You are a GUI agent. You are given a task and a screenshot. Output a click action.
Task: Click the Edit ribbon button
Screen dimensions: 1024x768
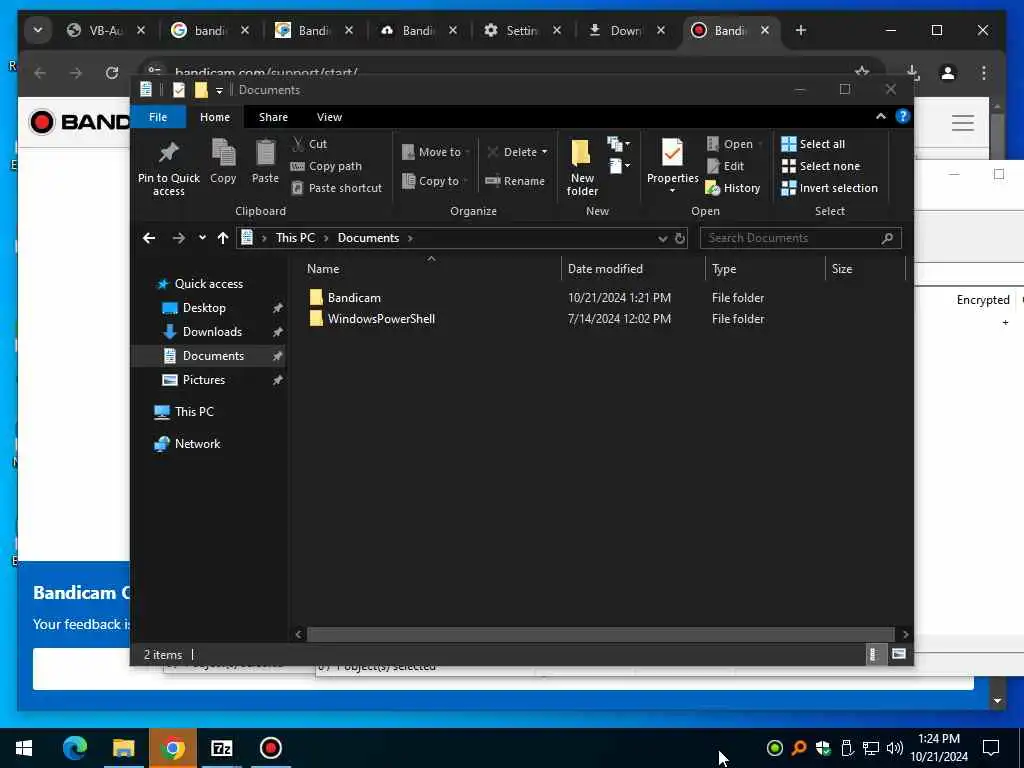pos(726,166)
